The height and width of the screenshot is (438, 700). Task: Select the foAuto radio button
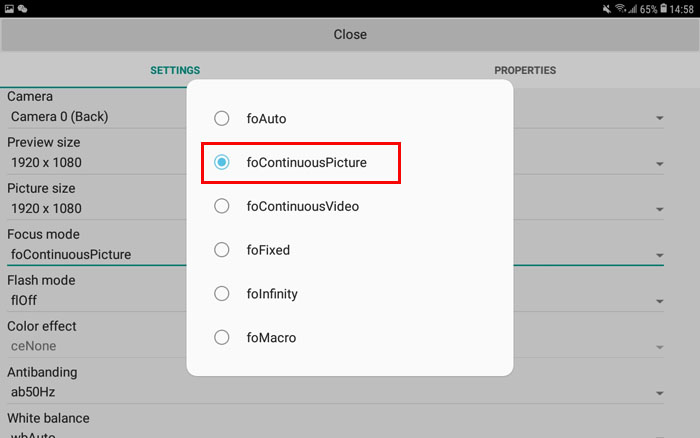coord(221,118)
